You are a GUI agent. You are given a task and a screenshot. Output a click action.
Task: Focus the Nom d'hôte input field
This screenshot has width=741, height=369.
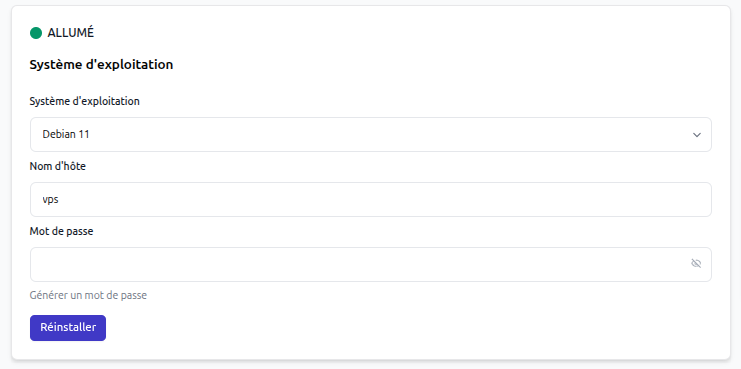pyautogui.click(x=370, y=199)
